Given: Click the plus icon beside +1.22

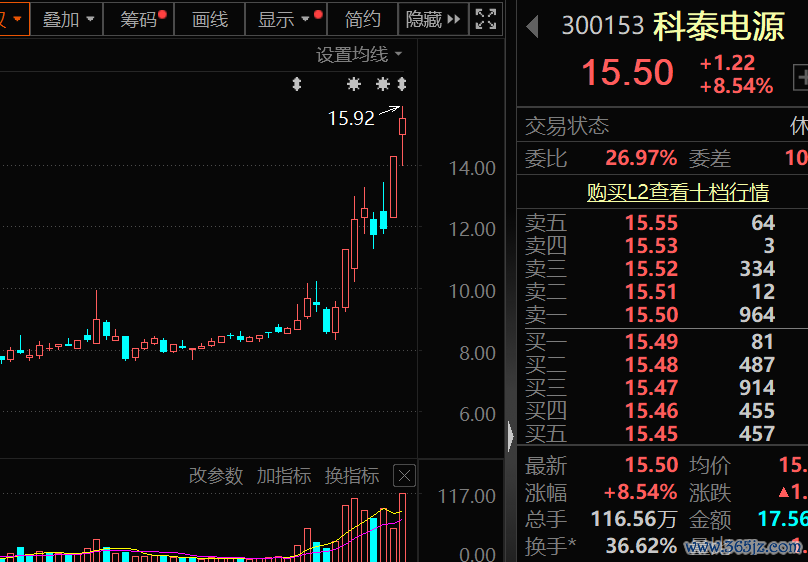Looking at the screenshot, I should click(x=801, y=78).
